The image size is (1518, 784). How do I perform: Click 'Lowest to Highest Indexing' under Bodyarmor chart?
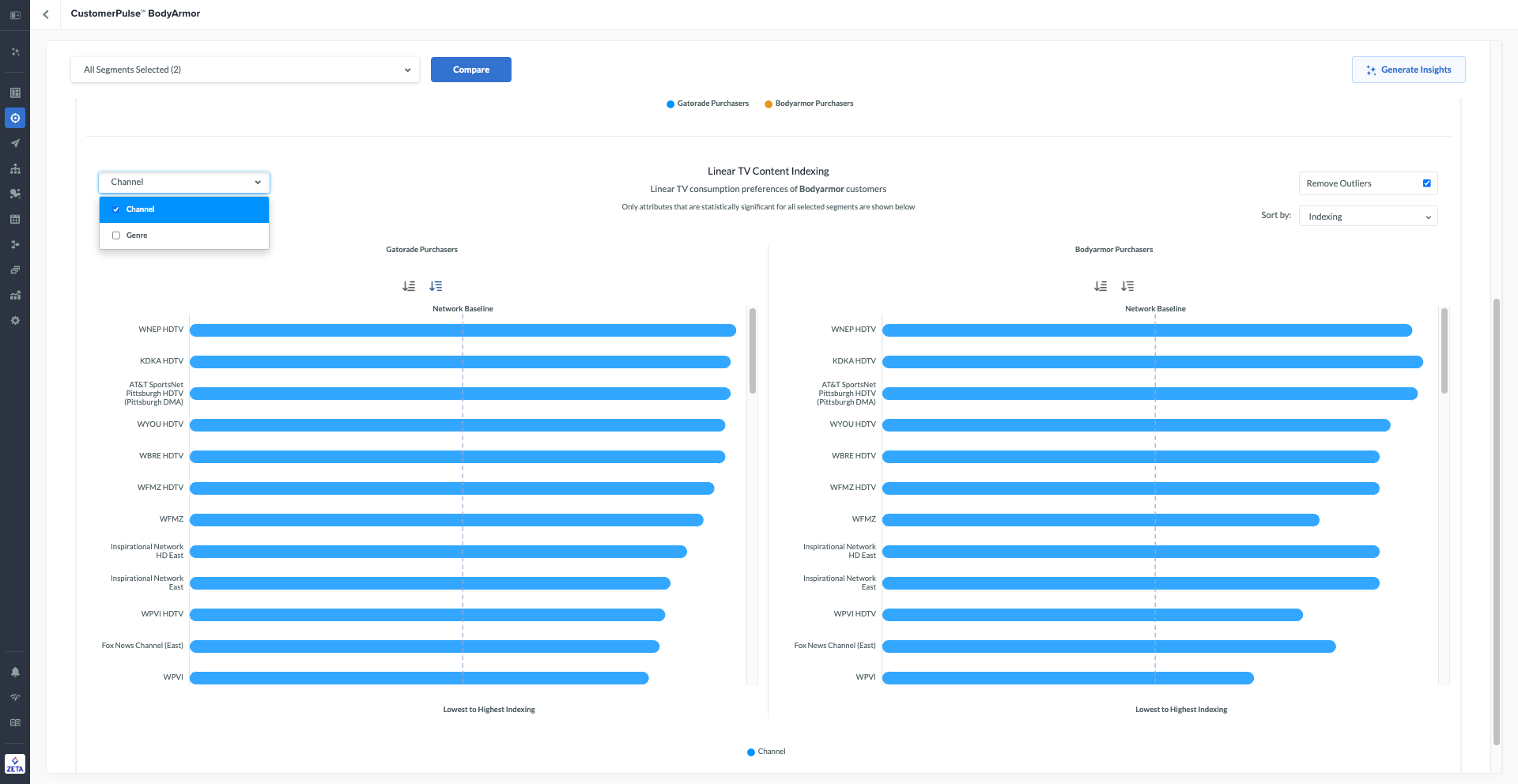[x=1181, y=710]
